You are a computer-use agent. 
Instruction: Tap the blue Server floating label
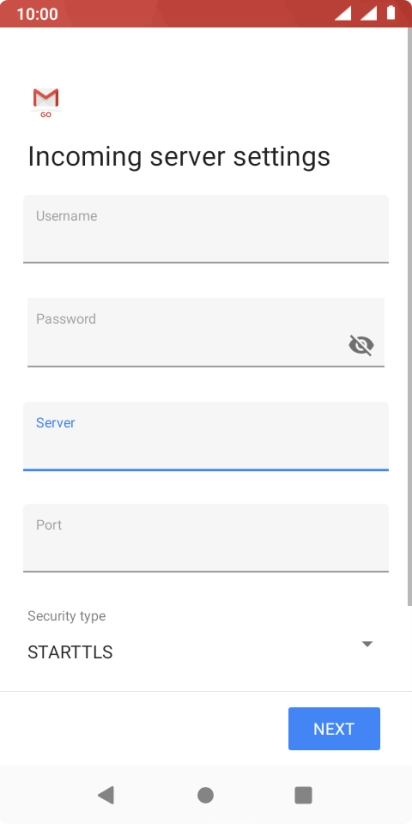[55, 423]
